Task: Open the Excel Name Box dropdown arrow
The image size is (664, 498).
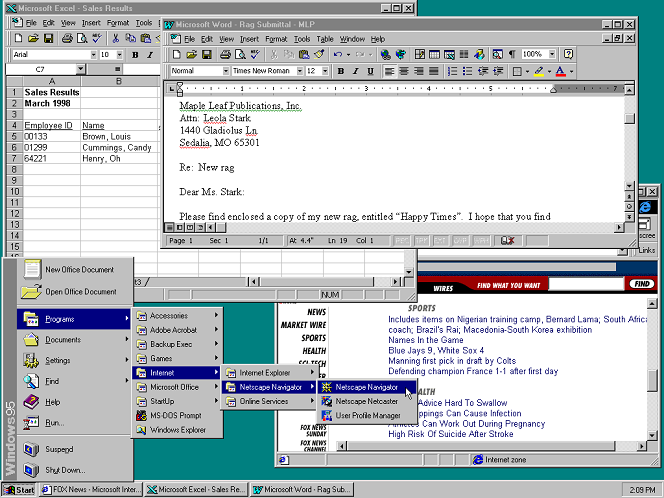Action: [80, 69]
